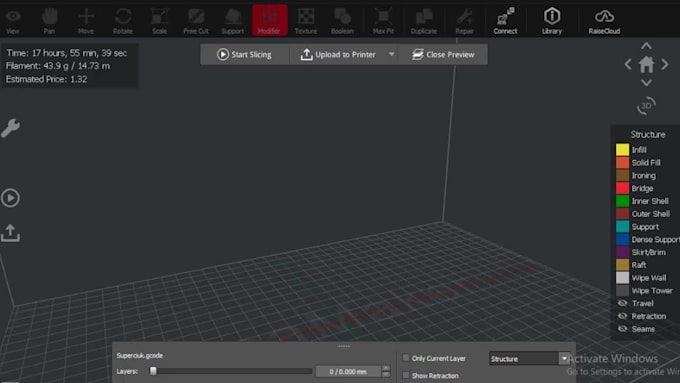Click the tan Raft swatch
This screenshot has width=680, height=383.
pyautogui.click(x=622, y=265)
